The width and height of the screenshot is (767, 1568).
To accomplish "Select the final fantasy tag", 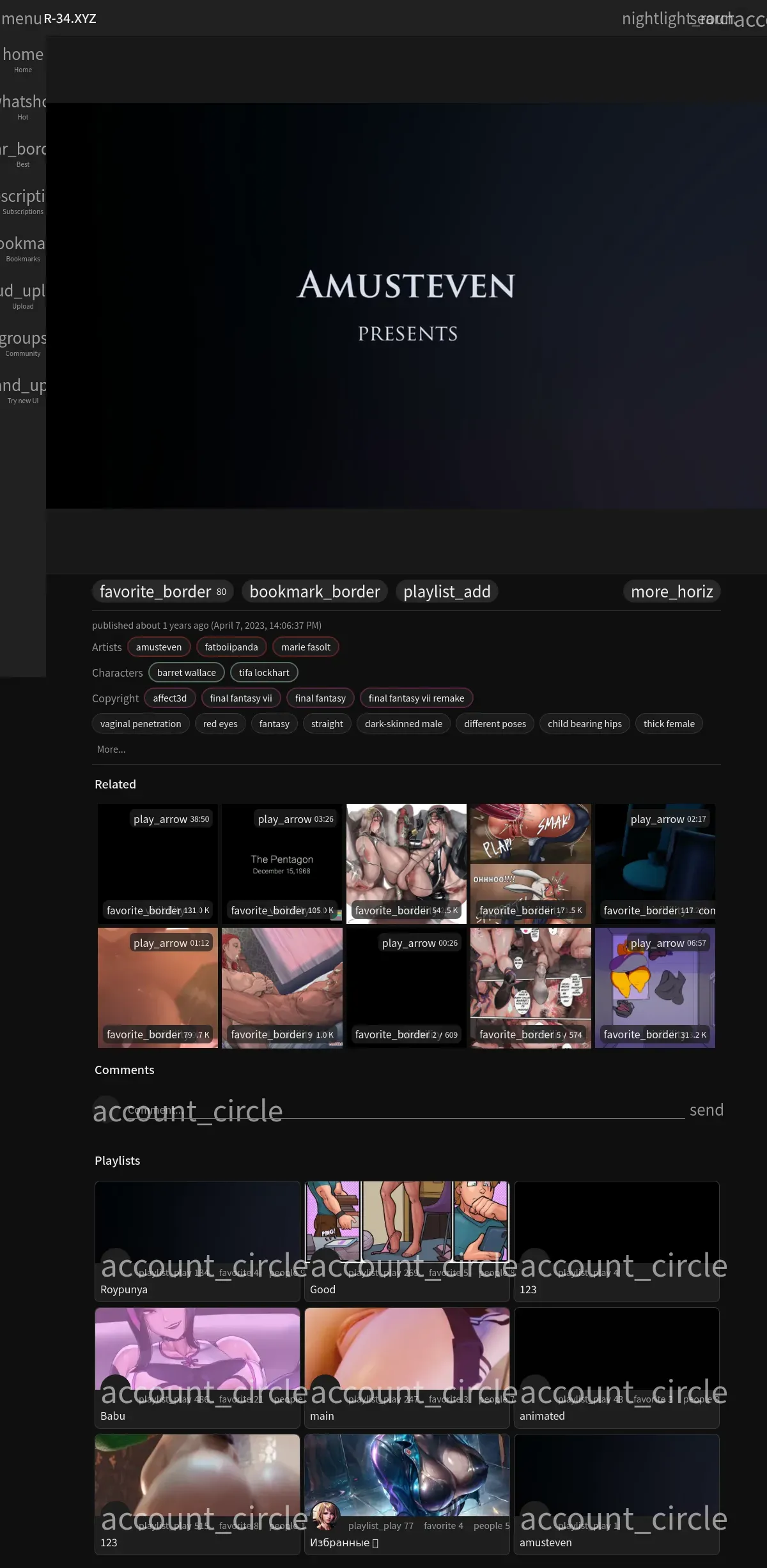I will (x=320, y=698).
